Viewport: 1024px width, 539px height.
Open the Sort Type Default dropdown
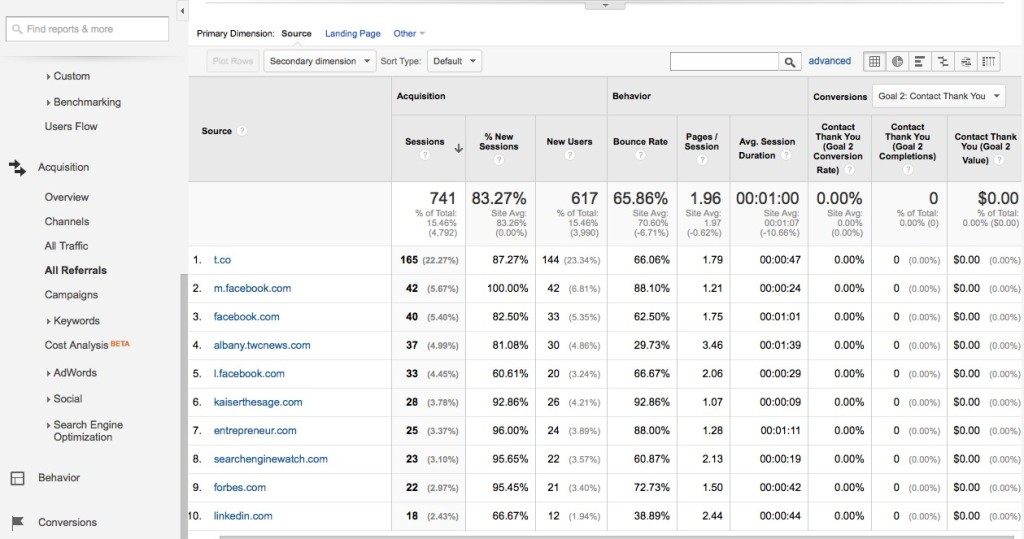click(x=455, y=61)
